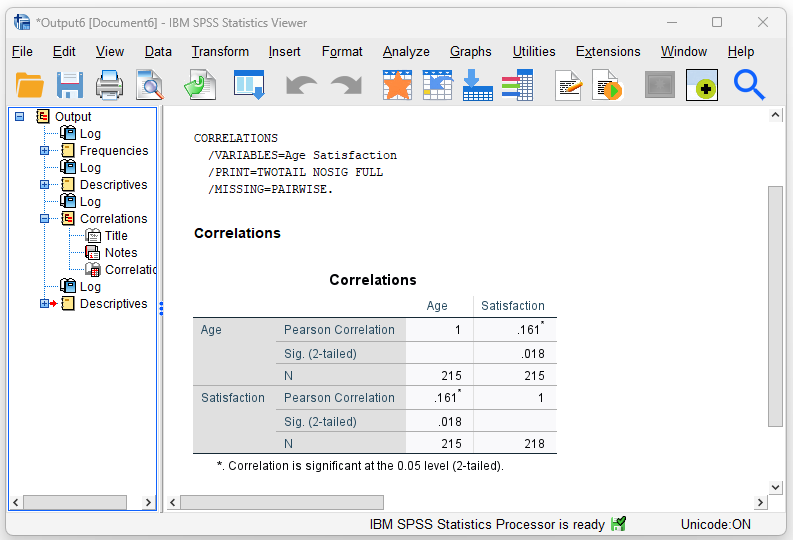Open the Analyze menu
Viewport: 793px width, 540px height.
click(x=406, y=52)
